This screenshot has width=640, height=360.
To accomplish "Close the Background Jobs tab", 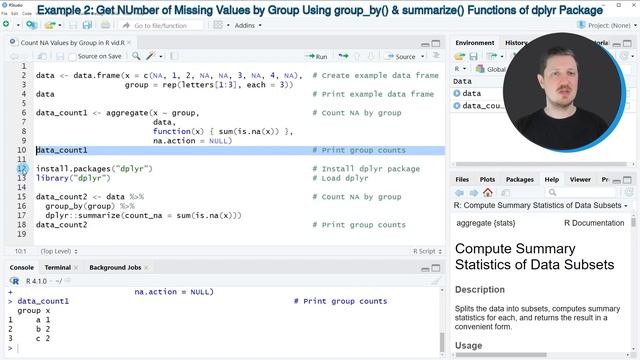I will (146, 268).
